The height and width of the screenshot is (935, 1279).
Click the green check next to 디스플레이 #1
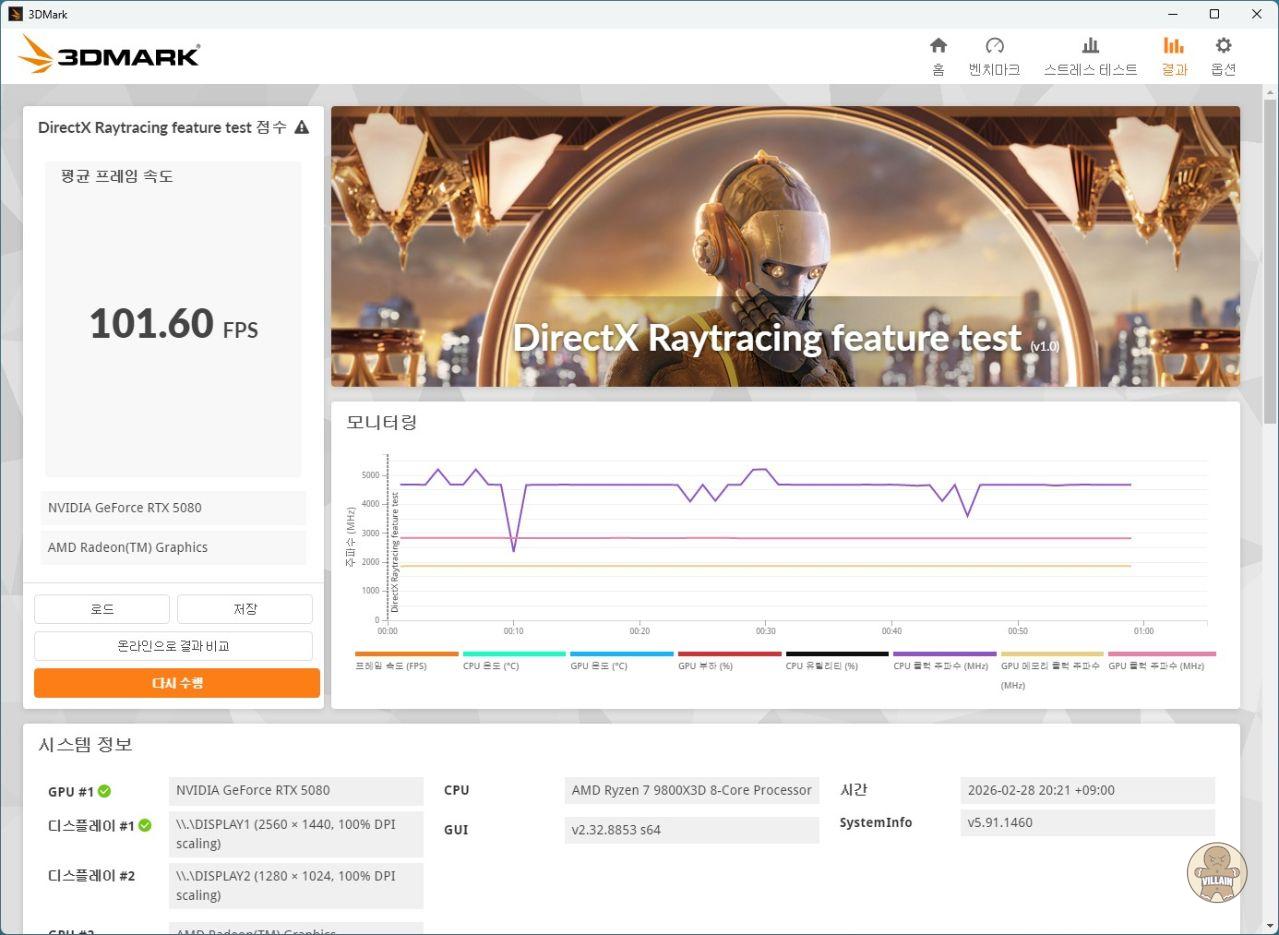tap(144, 826)
